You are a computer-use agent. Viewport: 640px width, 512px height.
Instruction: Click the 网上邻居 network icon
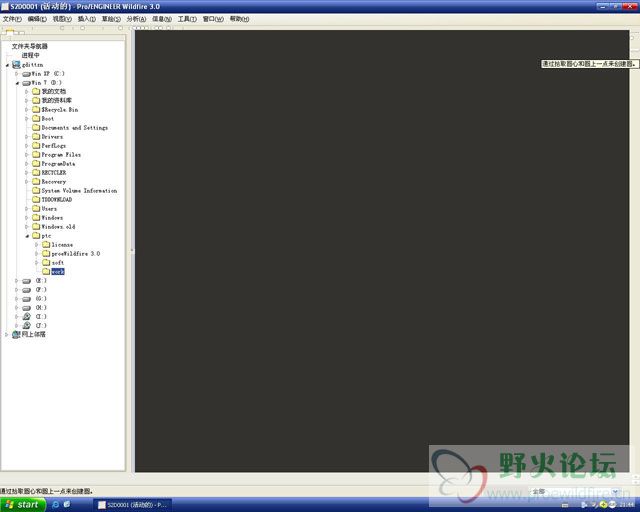click(x=16, y=334)
